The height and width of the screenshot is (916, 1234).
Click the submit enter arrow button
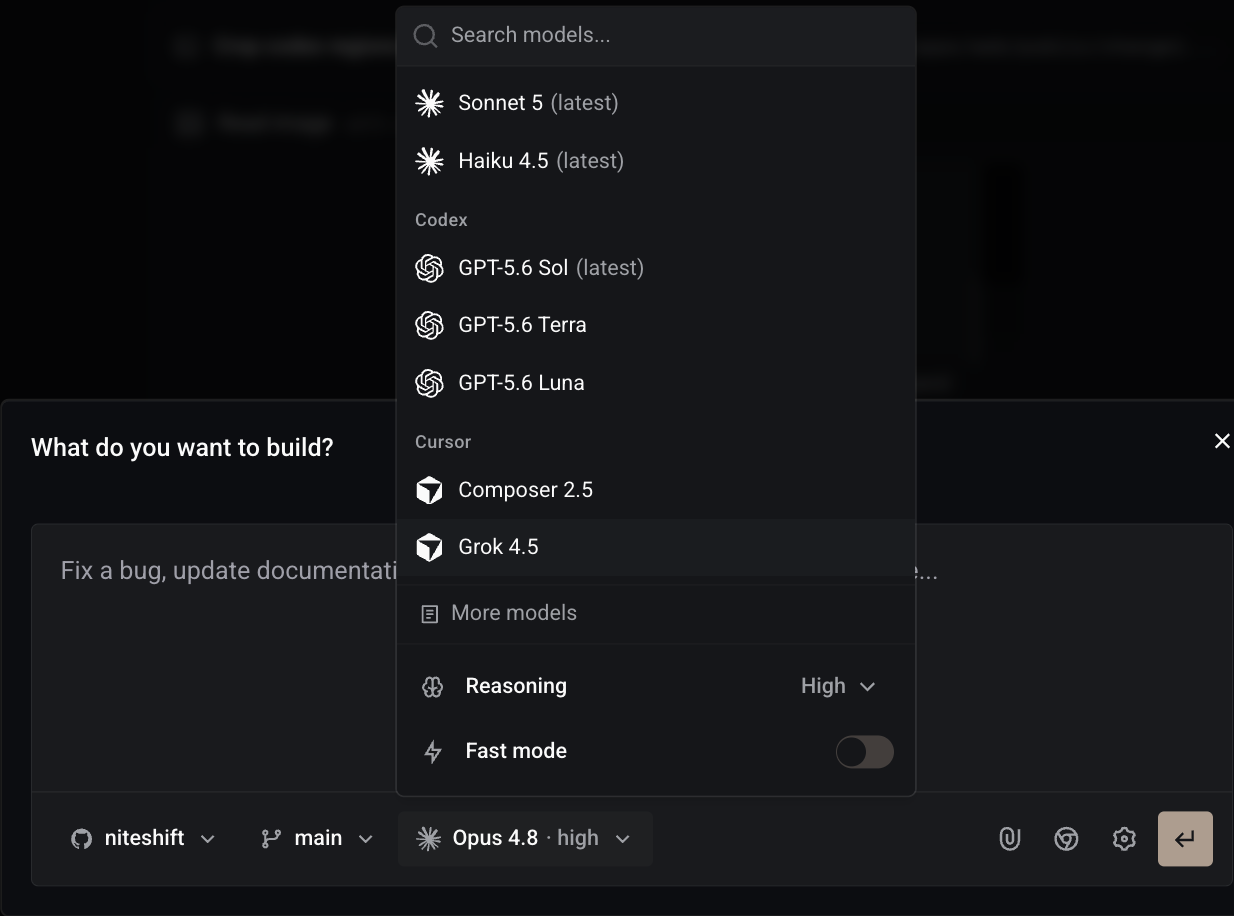coord(1185,838)
